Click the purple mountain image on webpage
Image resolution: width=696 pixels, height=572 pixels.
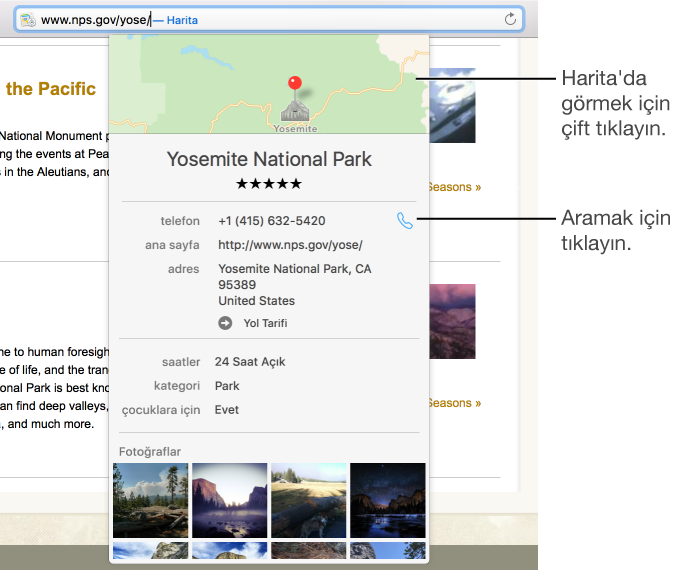452,321
